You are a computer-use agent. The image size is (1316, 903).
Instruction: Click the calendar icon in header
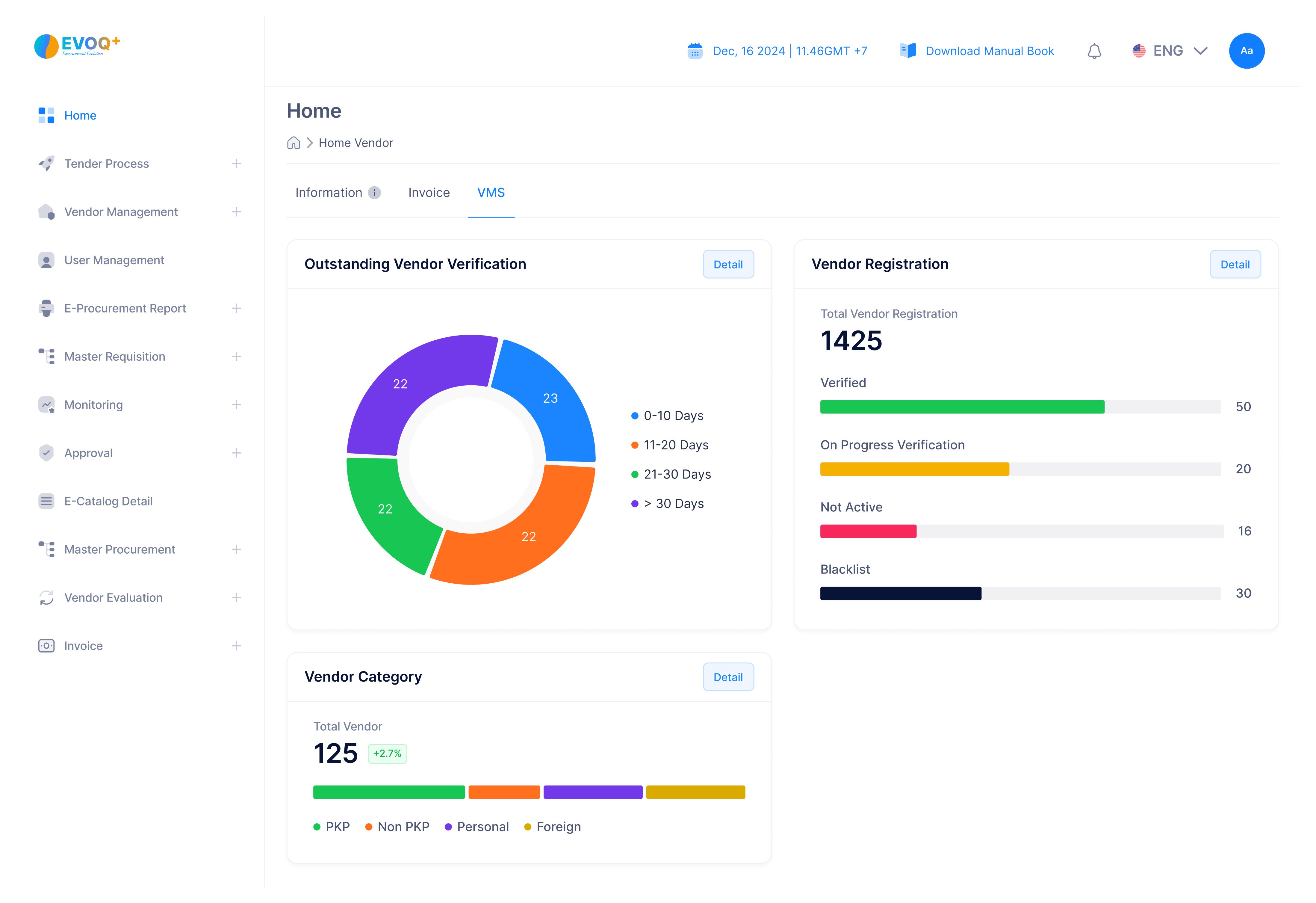point(695,51)
